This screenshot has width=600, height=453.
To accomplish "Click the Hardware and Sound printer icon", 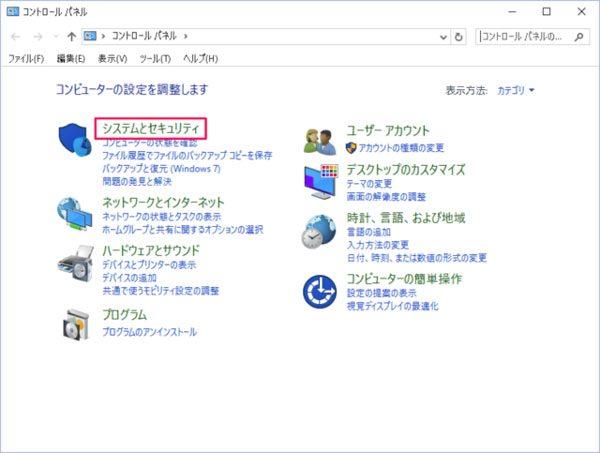I will click(x=76, y=266).
